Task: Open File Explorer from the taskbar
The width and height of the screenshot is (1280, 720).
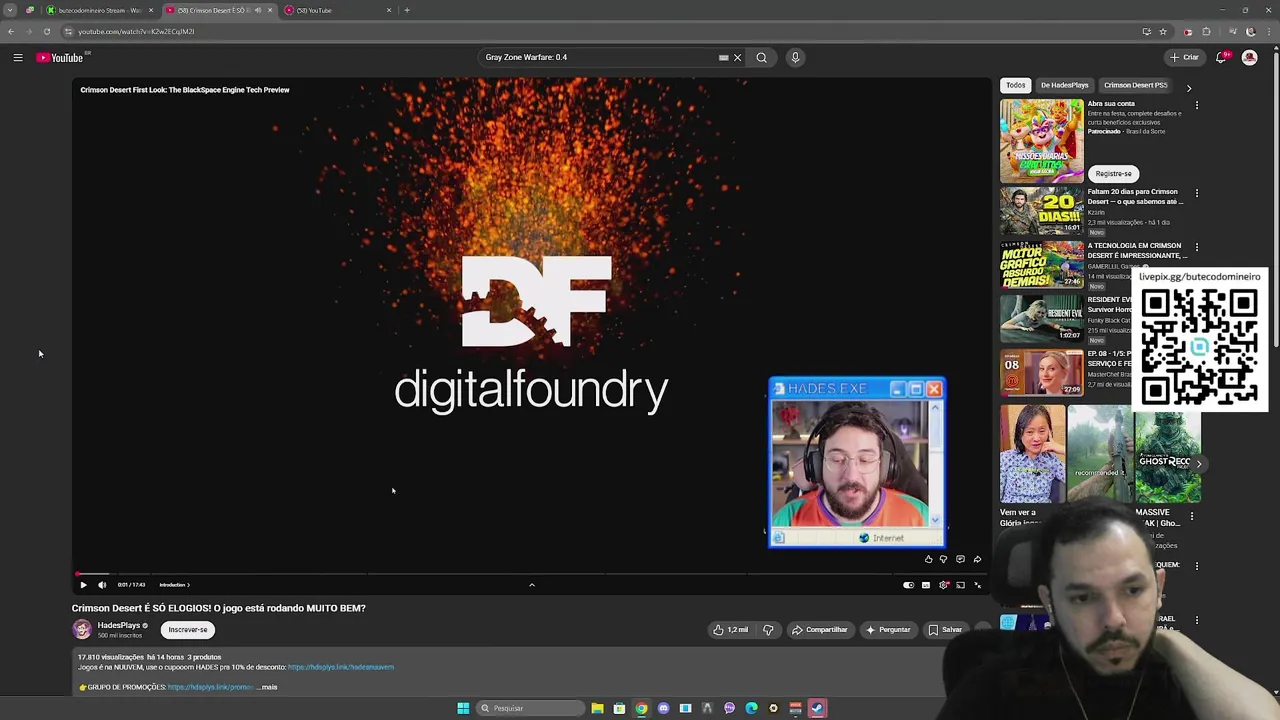Action: coord(597,708)
